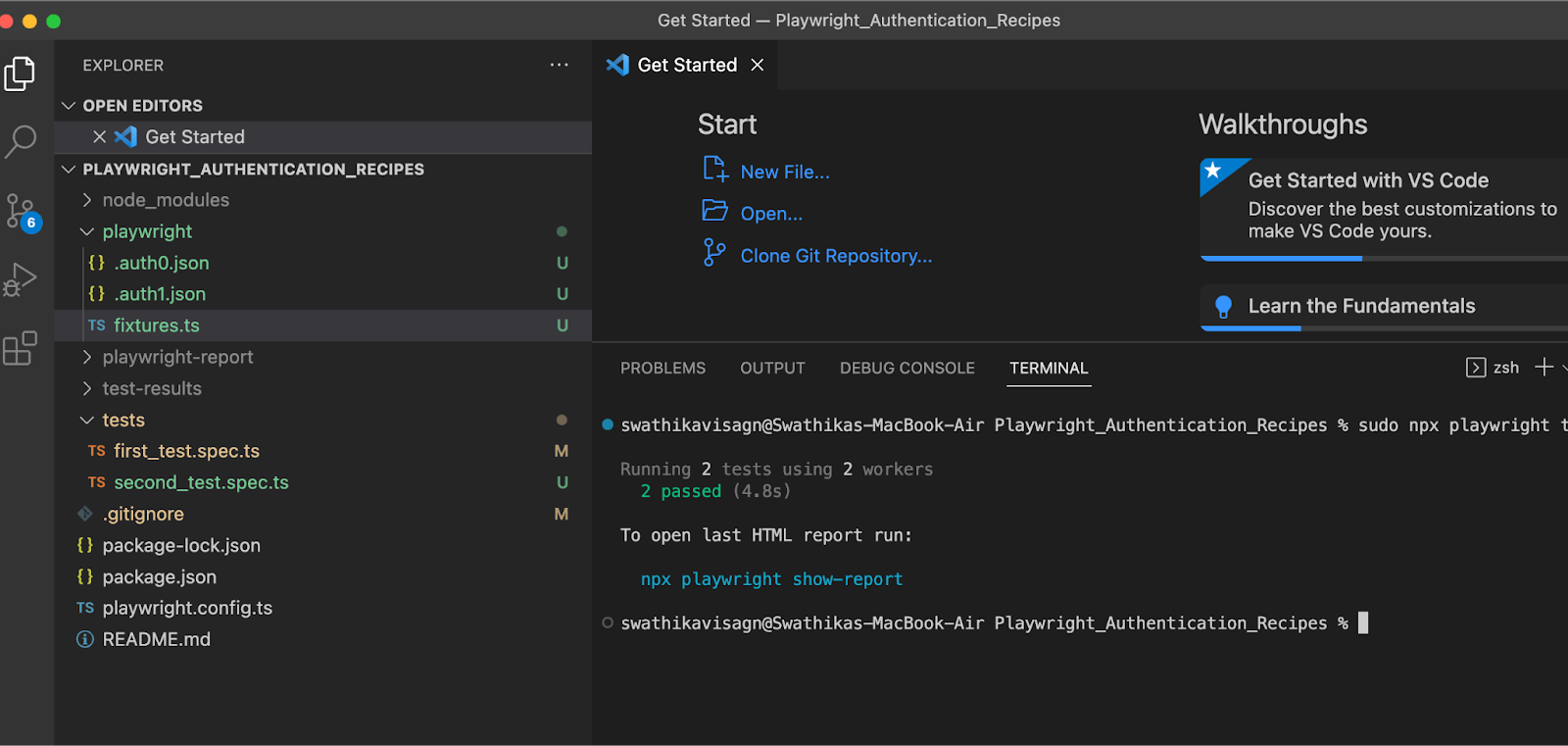
Task: Open Source Control view with 6 changes
Action: tap(21, 211)
